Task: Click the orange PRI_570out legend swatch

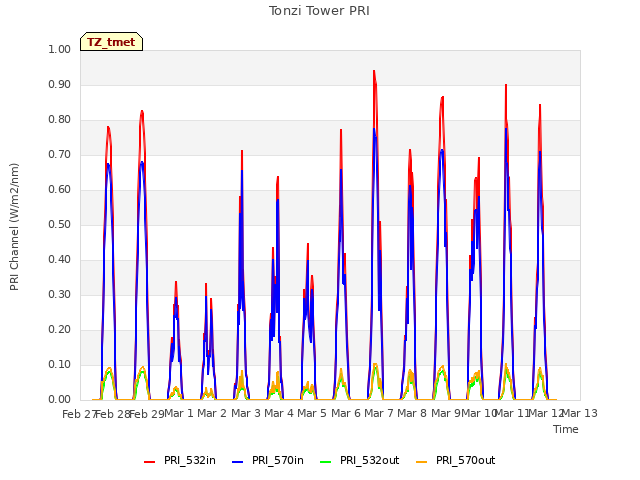Action: pyautogui.click(x=422, y=461)
